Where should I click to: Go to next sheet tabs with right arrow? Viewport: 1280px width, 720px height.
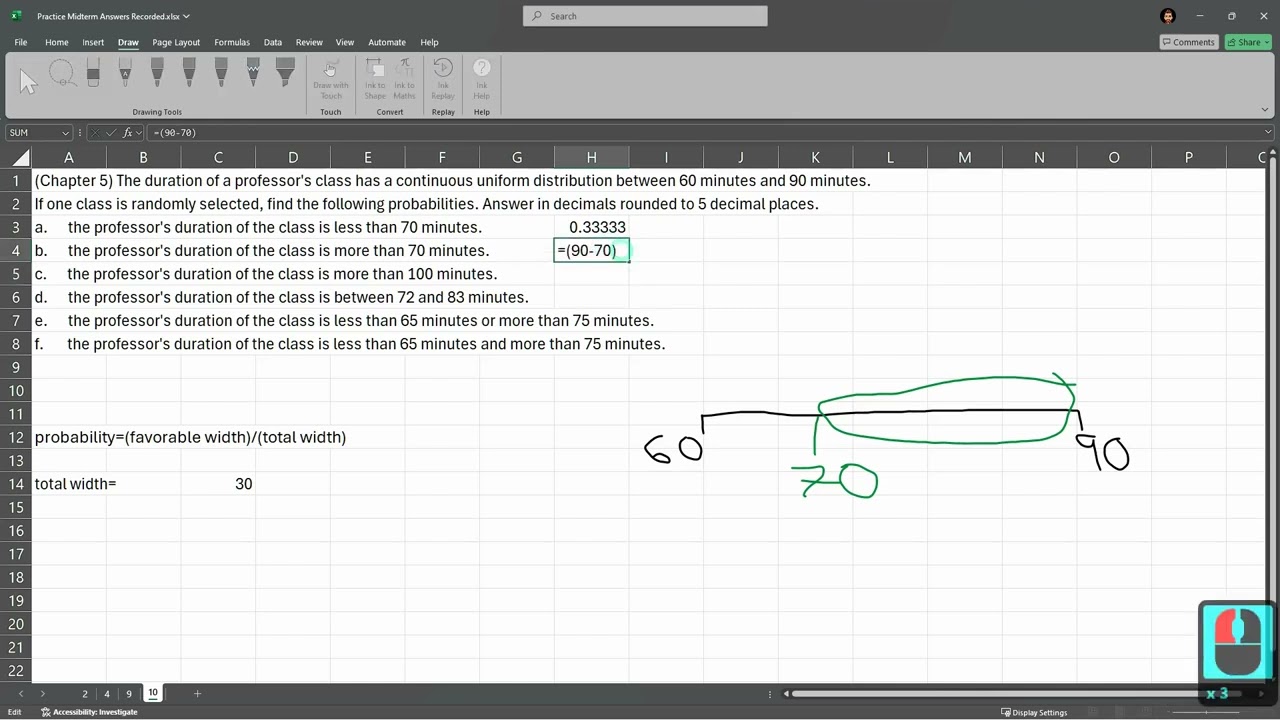42,693
